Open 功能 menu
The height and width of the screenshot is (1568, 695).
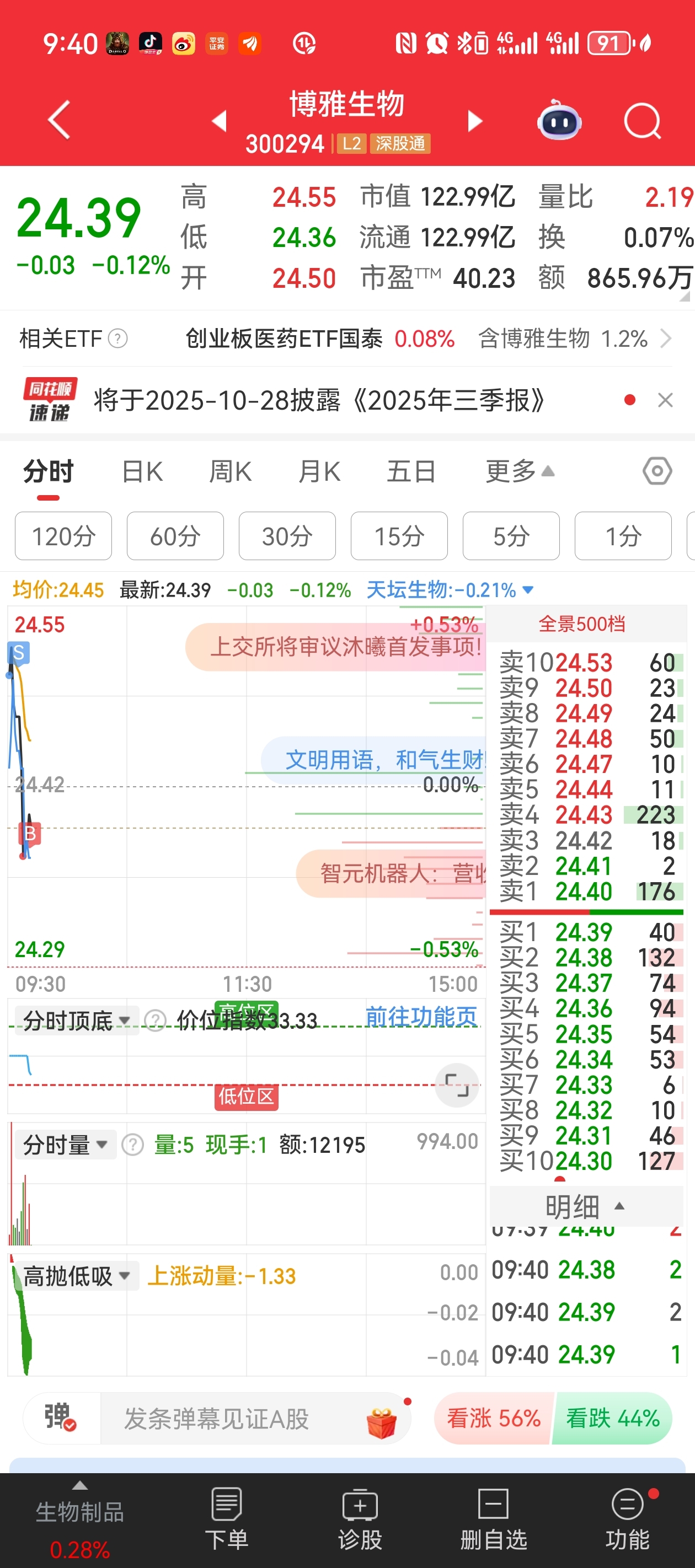point(627,1519)
